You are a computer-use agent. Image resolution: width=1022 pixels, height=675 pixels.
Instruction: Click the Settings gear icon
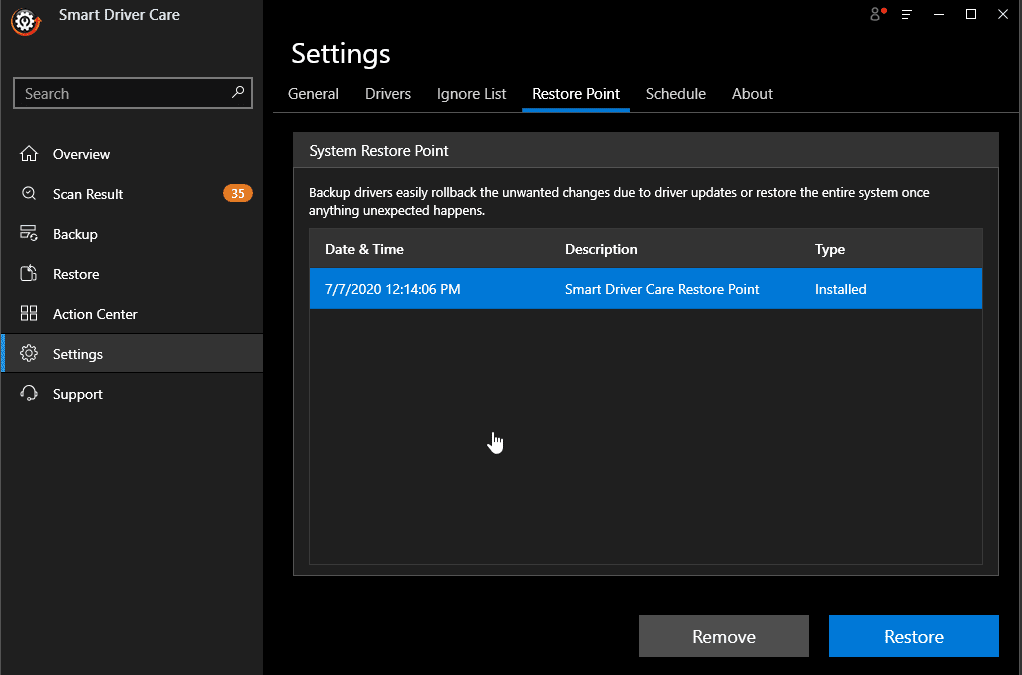pos(29,354)
